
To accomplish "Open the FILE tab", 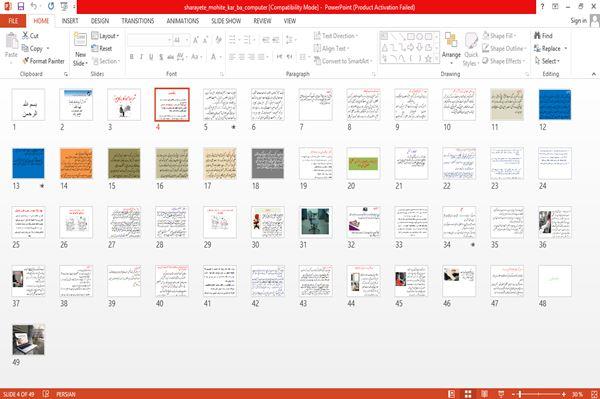I will tap(13, 21).
